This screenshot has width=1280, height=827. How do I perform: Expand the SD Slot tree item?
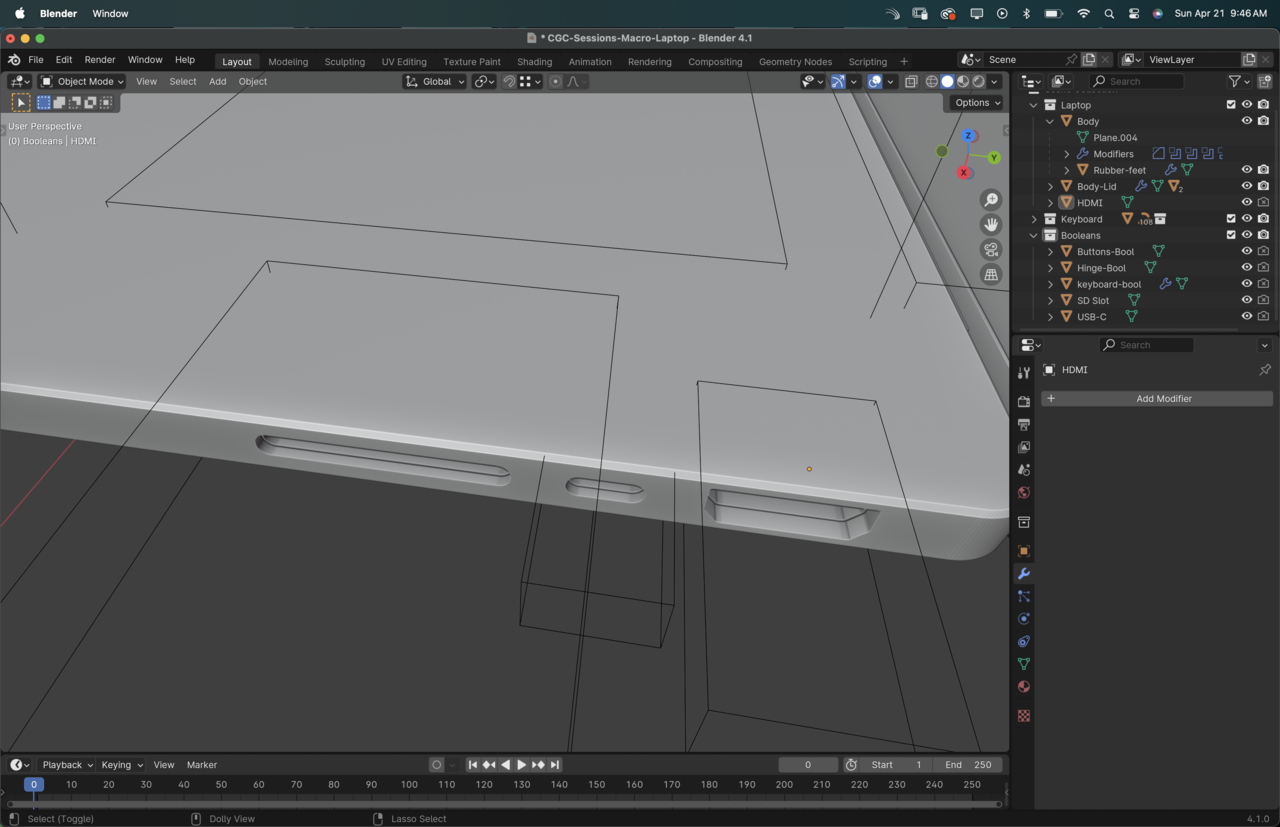pyautogui.click(x=1050, y=301)
